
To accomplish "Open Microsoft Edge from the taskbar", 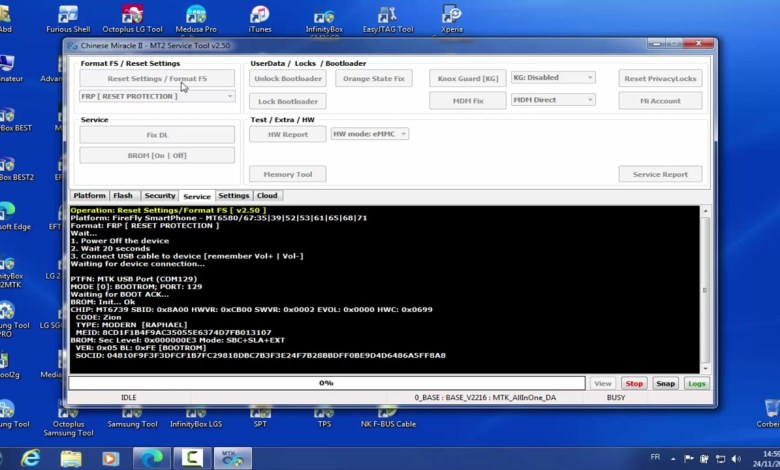I will [x=149, y=458].
